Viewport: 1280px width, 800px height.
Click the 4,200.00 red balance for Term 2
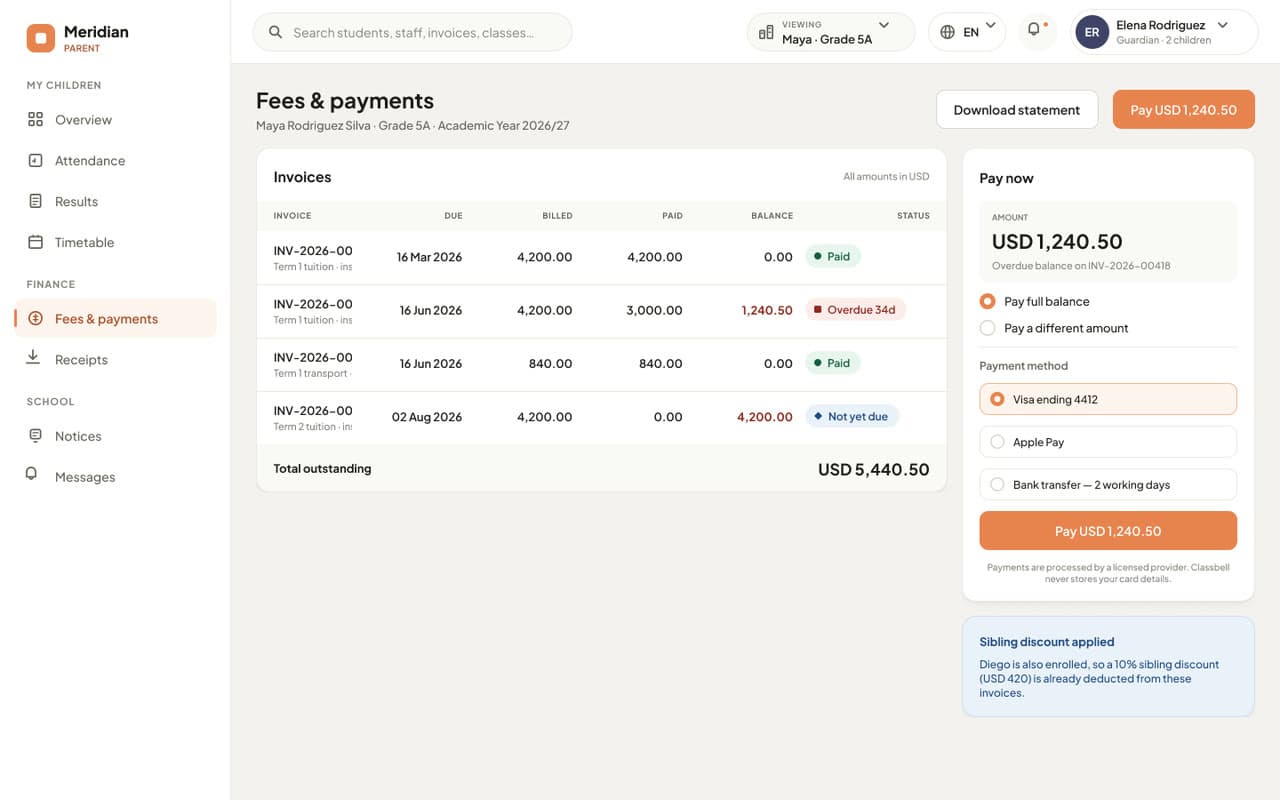(x=765, y=417)
